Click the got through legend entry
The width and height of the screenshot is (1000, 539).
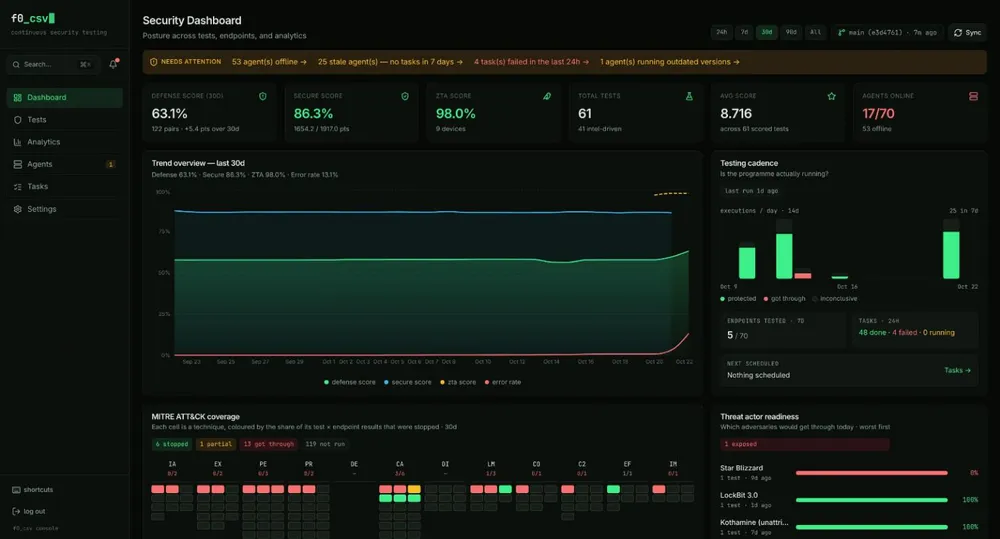[x=784, y=299]
